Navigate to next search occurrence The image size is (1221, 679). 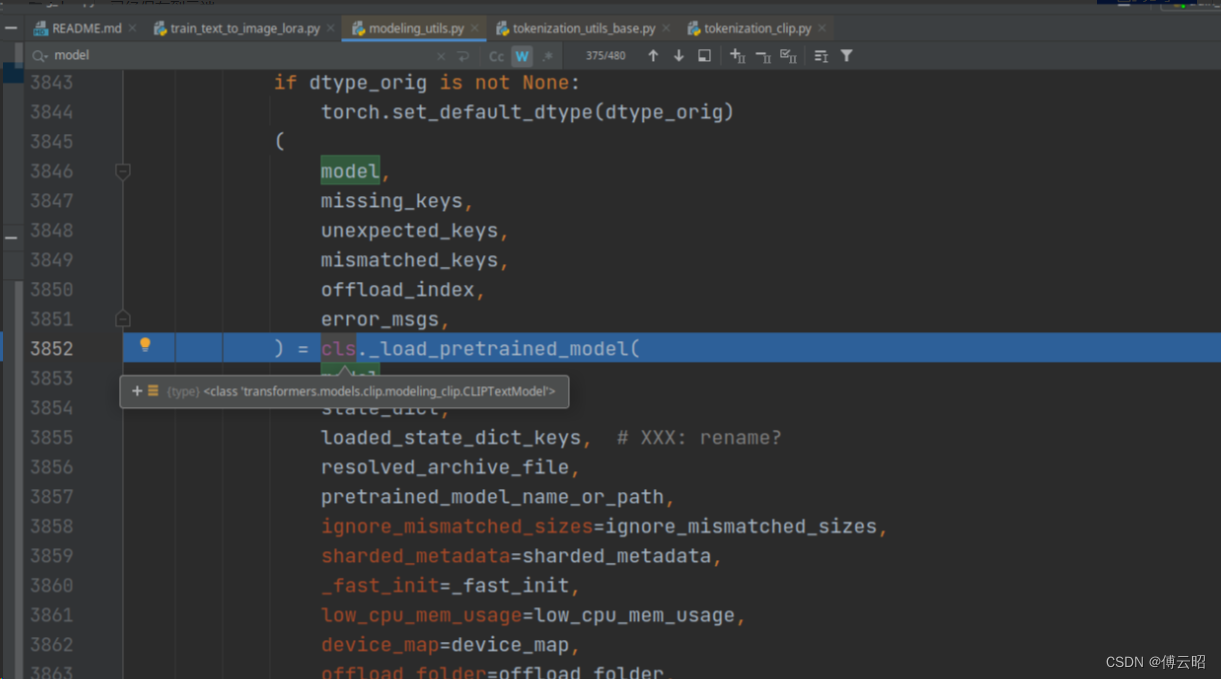[678, 56]
